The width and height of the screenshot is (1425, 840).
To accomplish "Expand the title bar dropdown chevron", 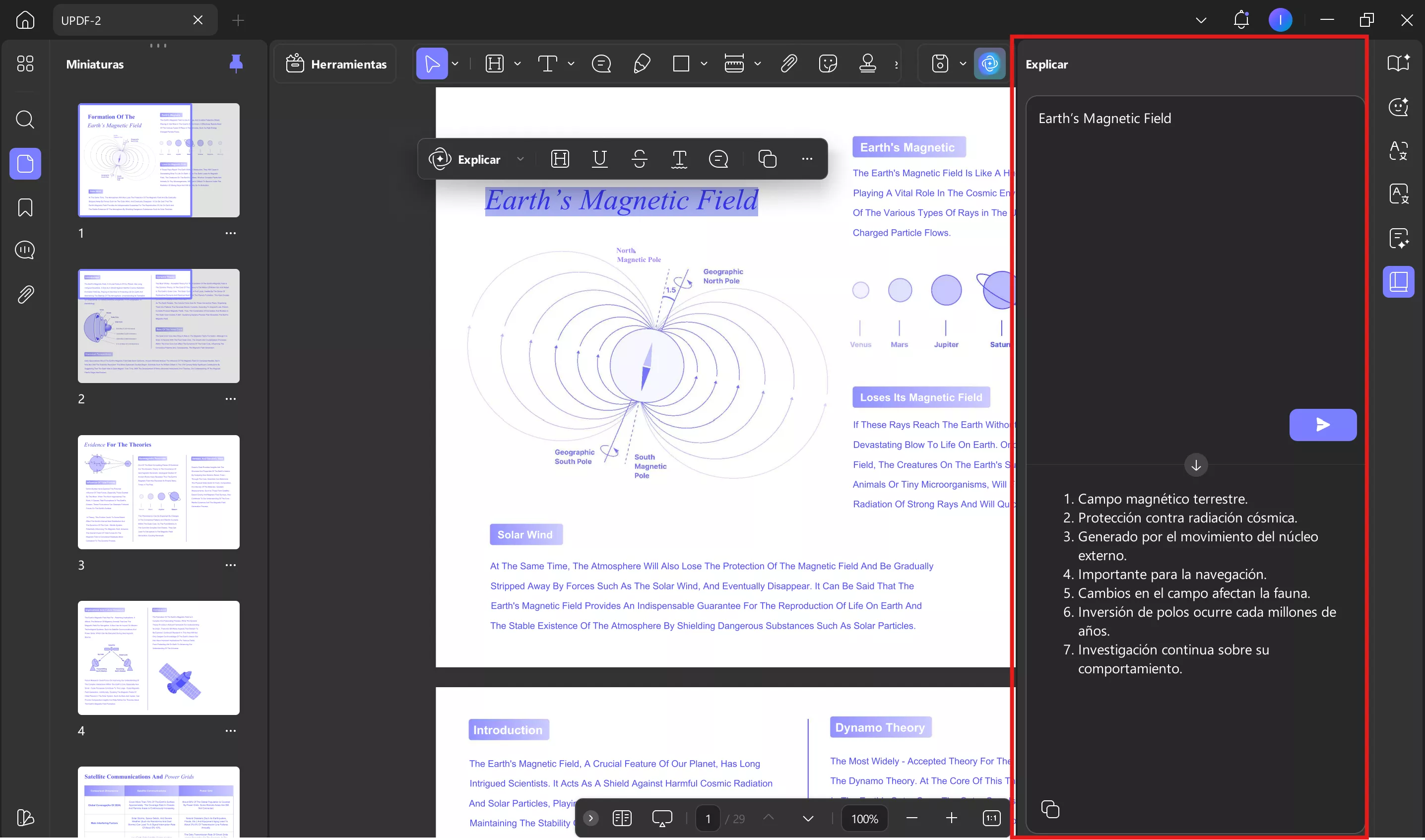I will coord(1201,20).
